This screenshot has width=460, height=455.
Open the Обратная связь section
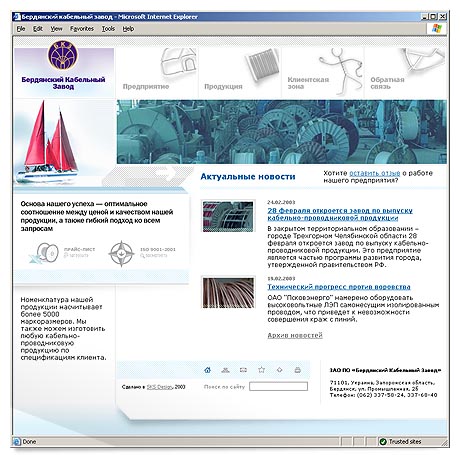tap(387, 83)
